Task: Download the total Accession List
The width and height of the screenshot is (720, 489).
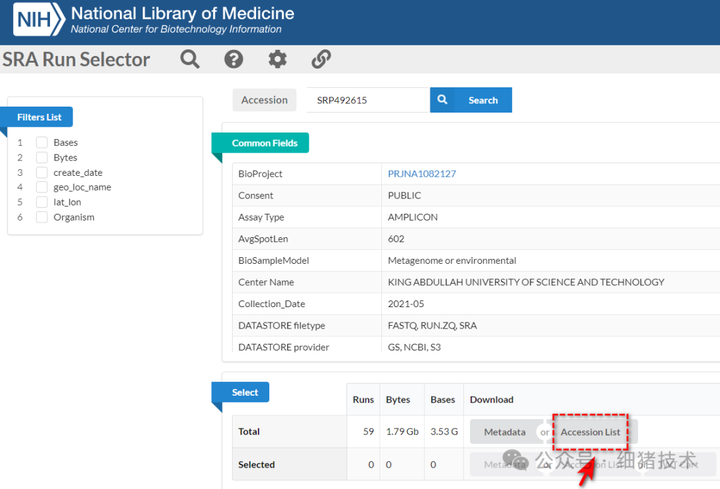Action: (590, 432)
